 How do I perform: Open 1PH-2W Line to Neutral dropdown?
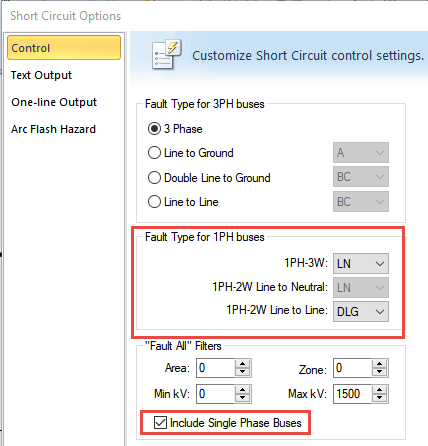(361, 288)
